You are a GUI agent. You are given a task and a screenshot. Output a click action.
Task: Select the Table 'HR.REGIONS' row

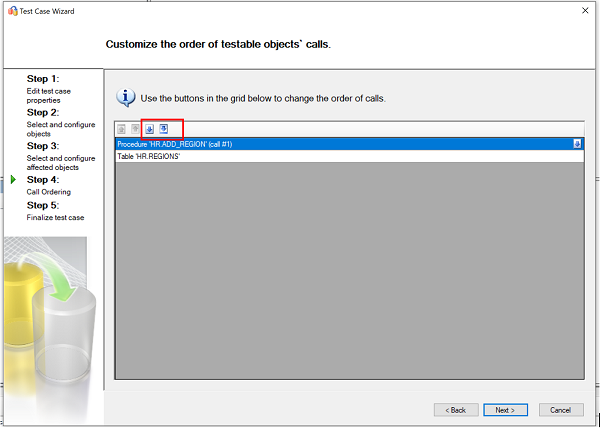349,156
